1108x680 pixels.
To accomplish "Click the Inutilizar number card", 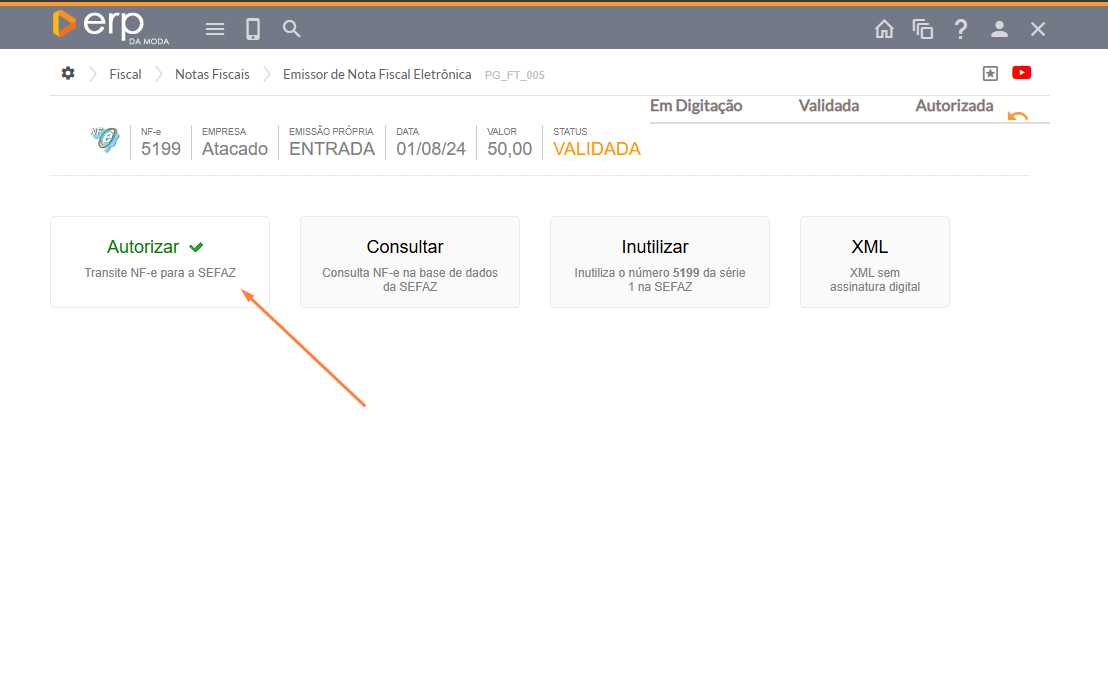I will coord(660,261).
